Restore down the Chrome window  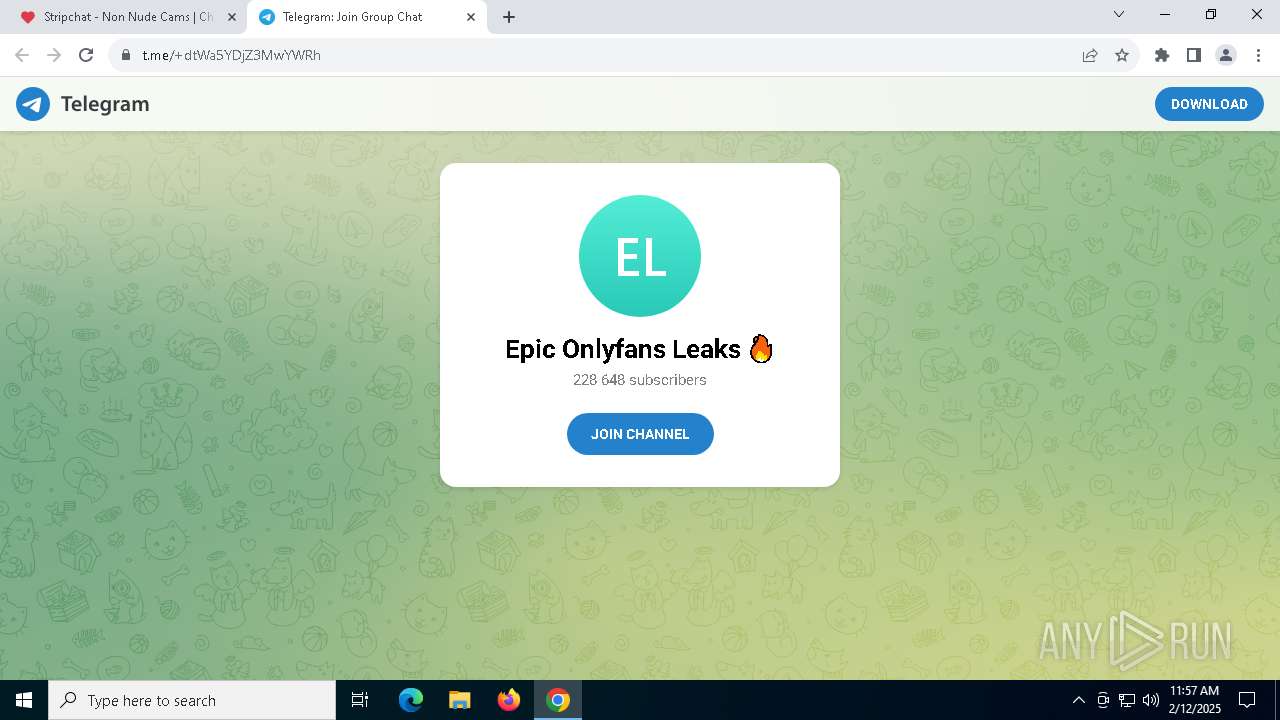coord(1211,14)
